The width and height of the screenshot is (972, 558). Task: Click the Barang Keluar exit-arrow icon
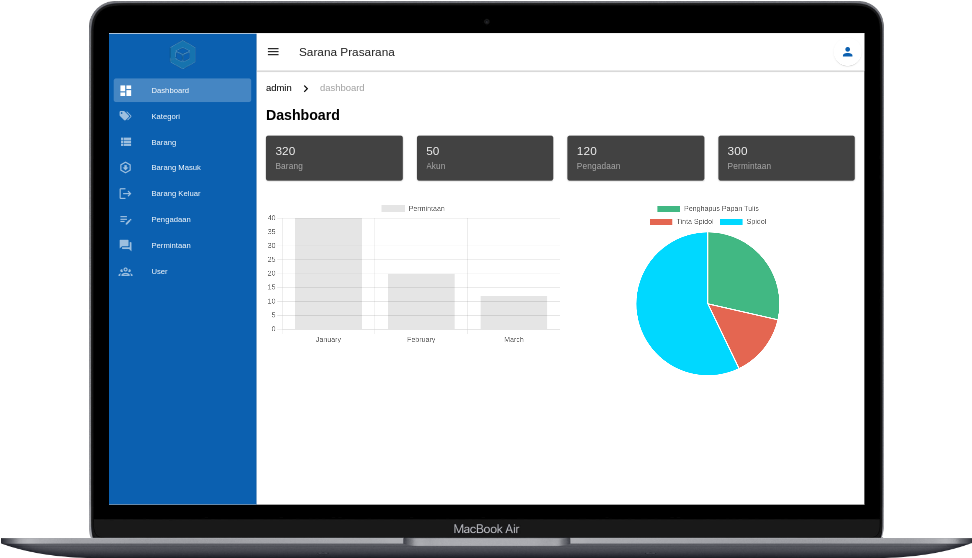pos(125,193)
